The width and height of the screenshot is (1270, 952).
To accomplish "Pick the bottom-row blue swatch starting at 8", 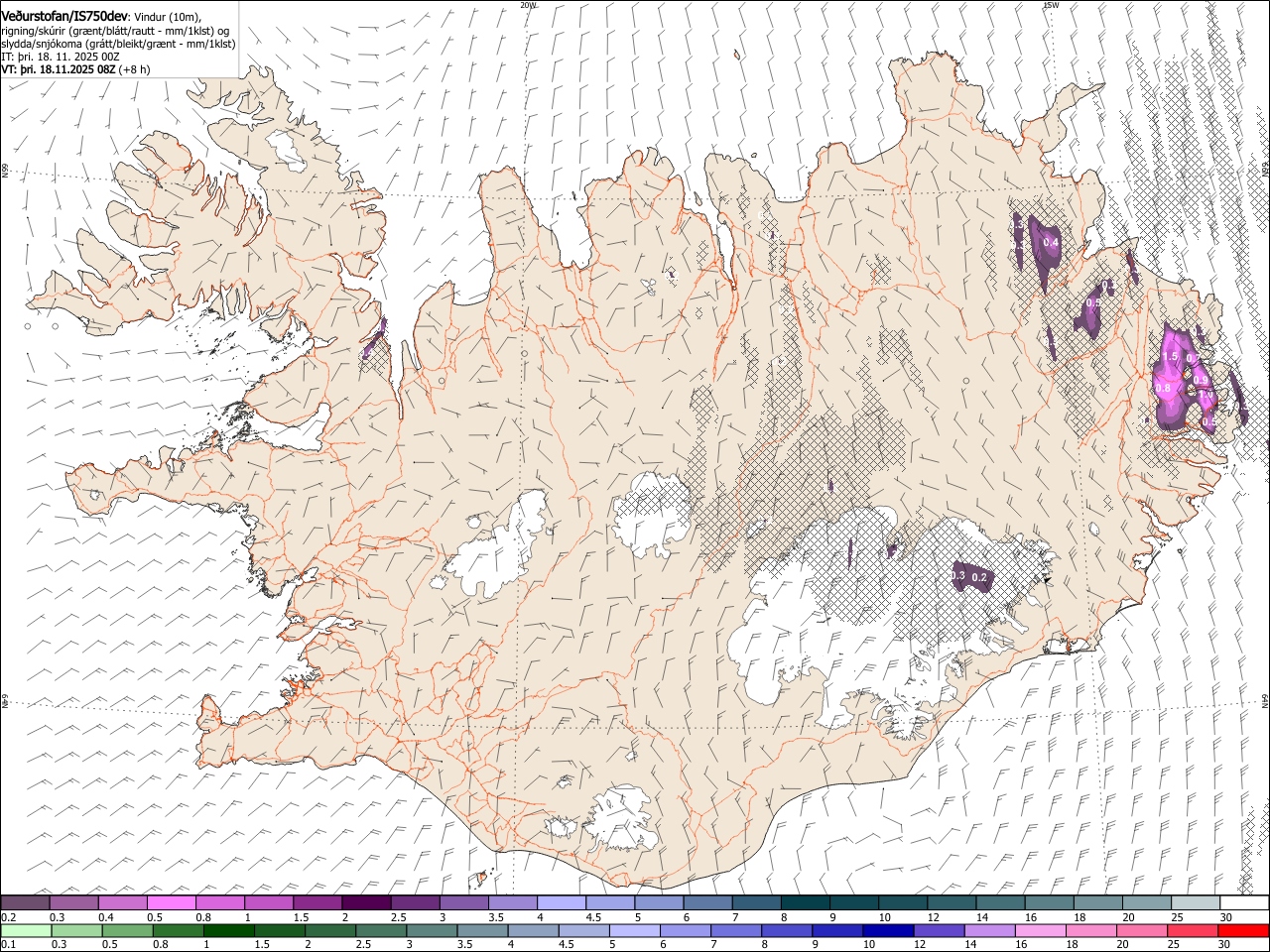I will (787, 930).
